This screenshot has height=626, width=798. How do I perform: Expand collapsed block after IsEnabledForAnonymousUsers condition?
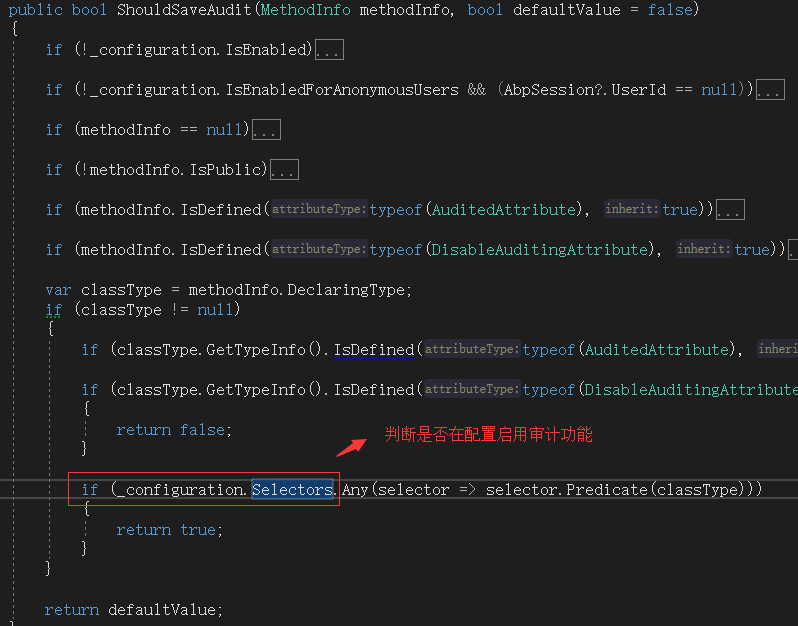pos(770,90)
